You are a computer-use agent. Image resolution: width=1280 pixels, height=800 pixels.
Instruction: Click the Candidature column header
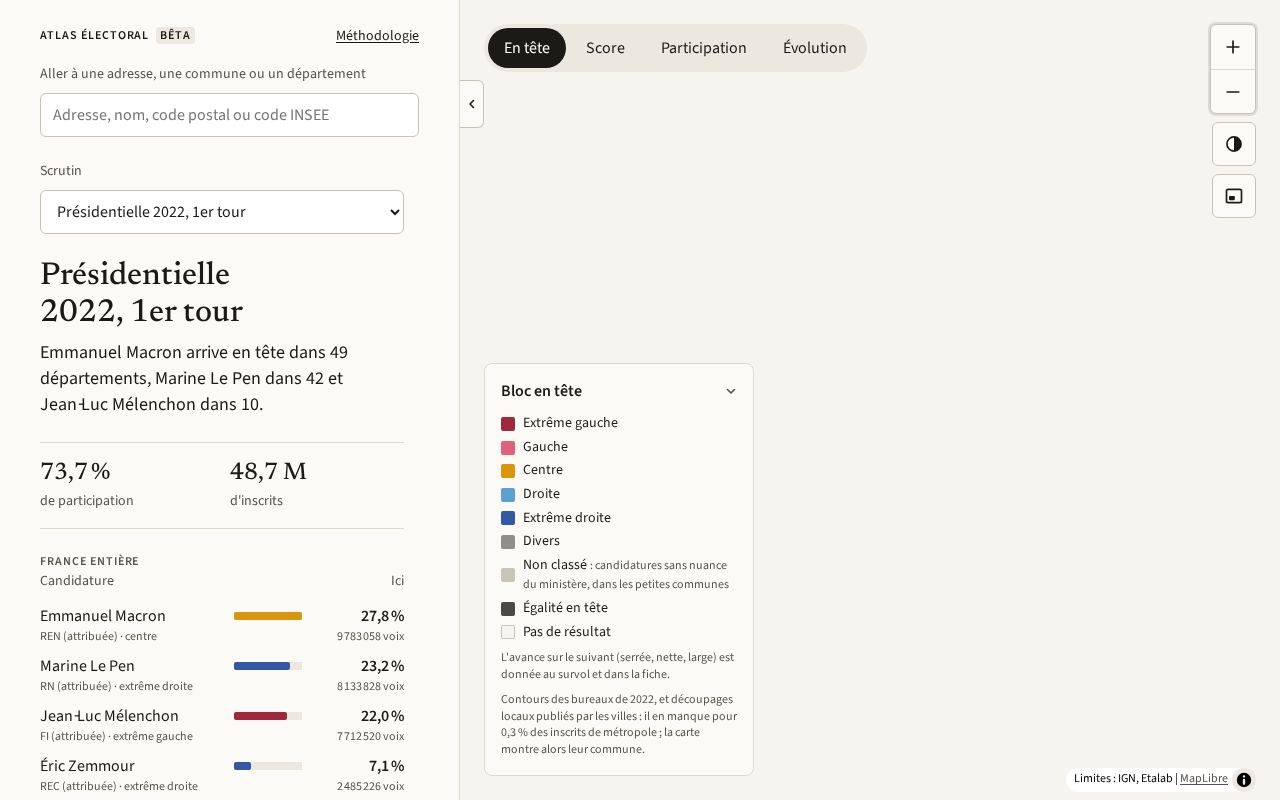pos(77,581)
